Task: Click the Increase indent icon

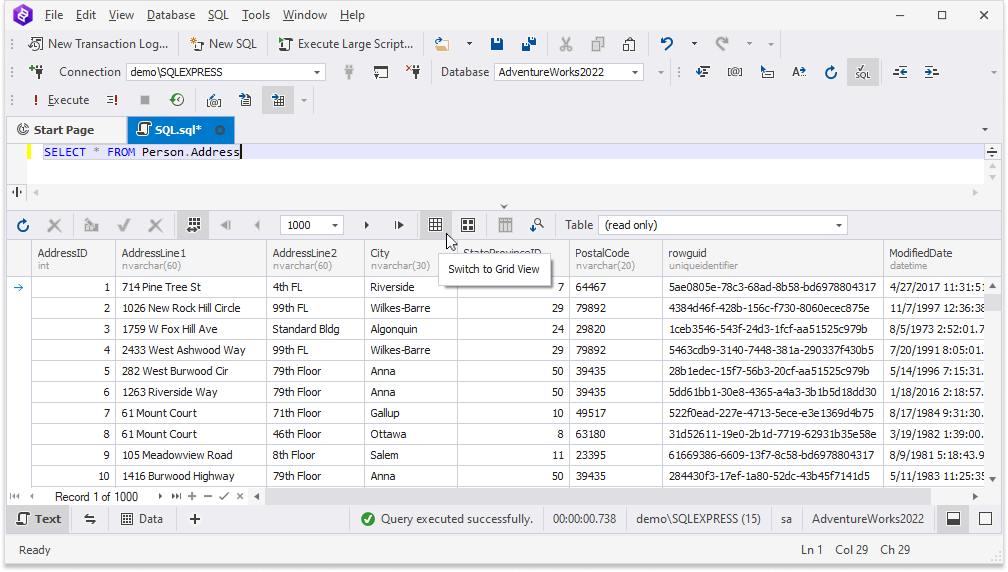Action: [x=932, y=72]
